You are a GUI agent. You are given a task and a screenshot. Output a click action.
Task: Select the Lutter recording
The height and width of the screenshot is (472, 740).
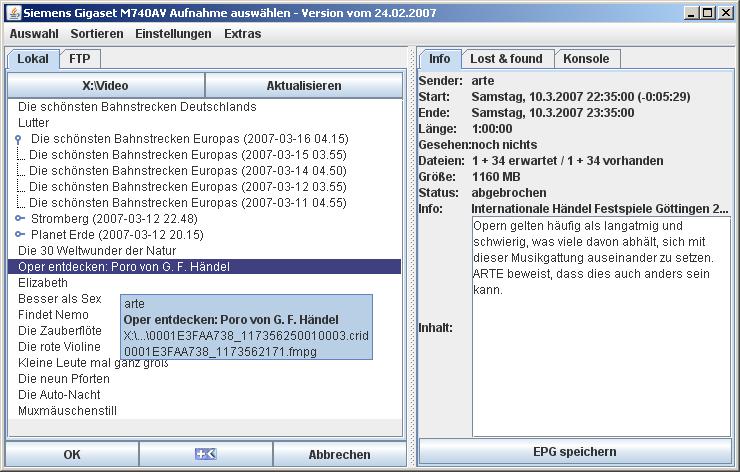[34, 123]
